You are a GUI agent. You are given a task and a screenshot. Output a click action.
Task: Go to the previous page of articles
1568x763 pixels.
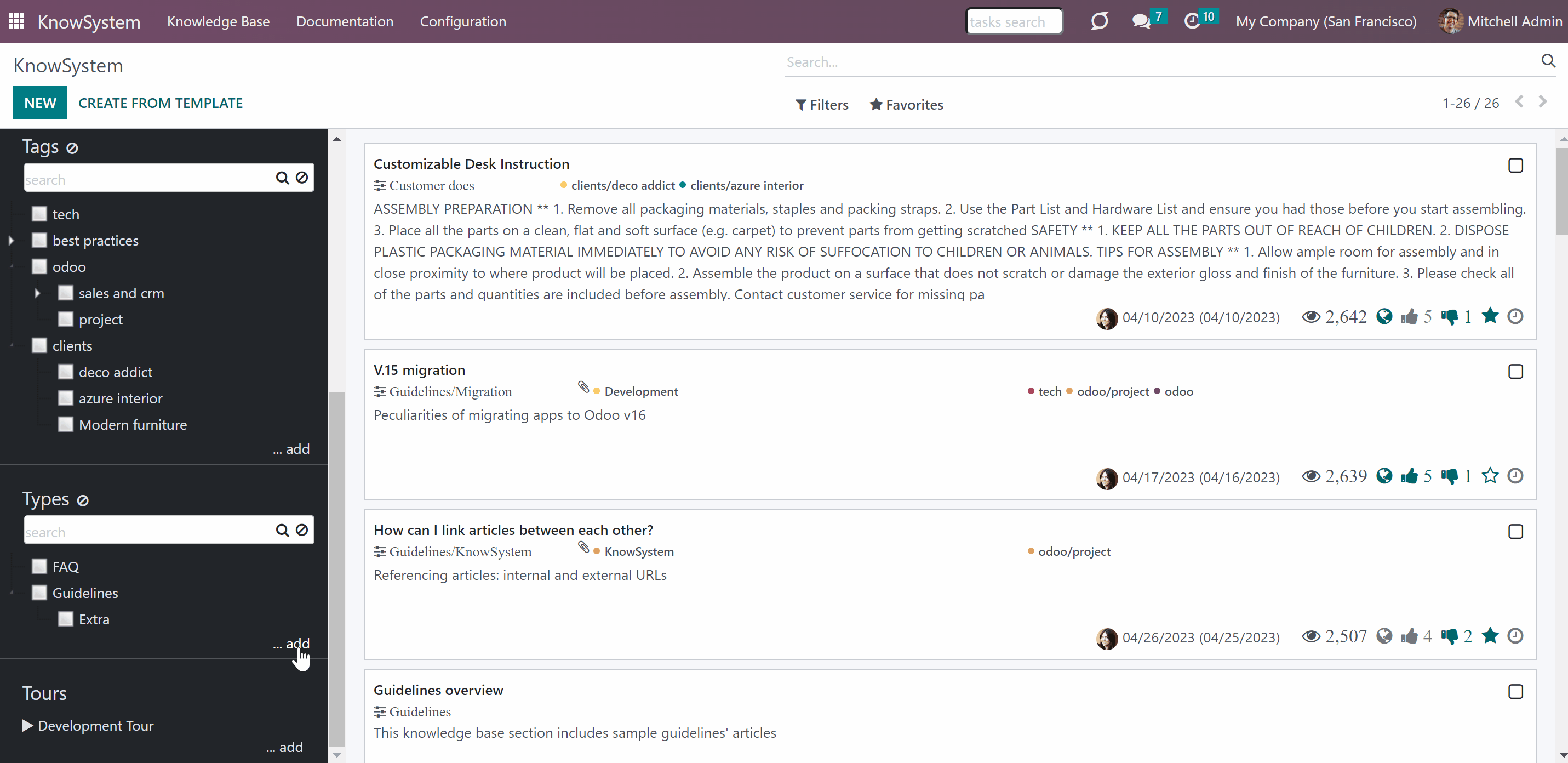coord(1519,102)
